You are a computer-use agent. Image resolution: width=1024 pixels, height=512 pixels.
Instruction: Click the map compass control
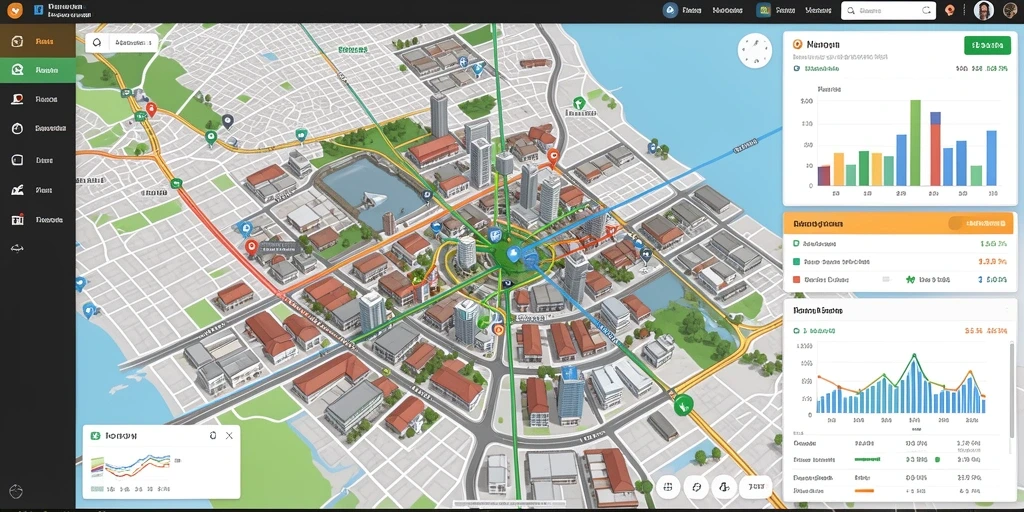(754, 51)
